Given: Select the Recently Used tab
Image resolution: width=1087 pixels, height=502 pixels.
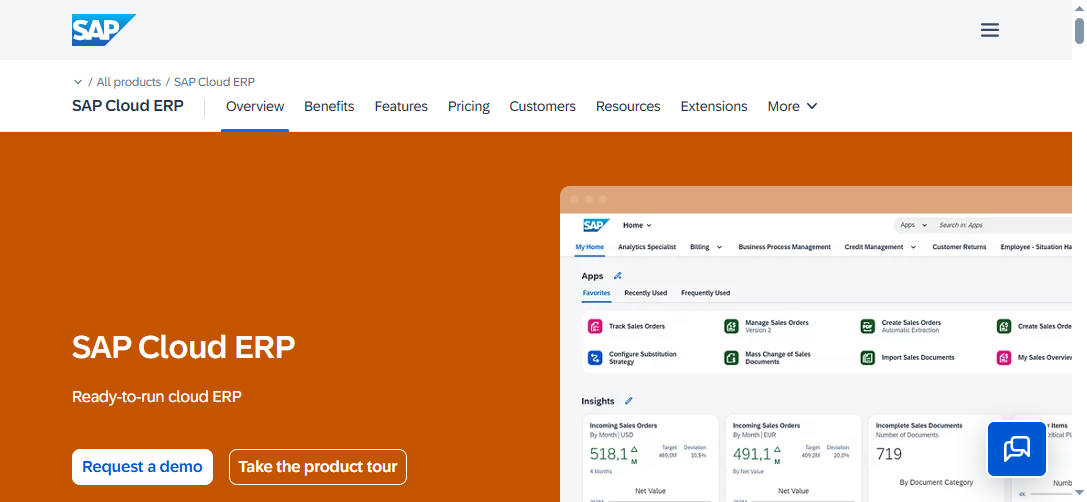Looking at the screenshot, I should pyautogui.click(x=645, y=293).
